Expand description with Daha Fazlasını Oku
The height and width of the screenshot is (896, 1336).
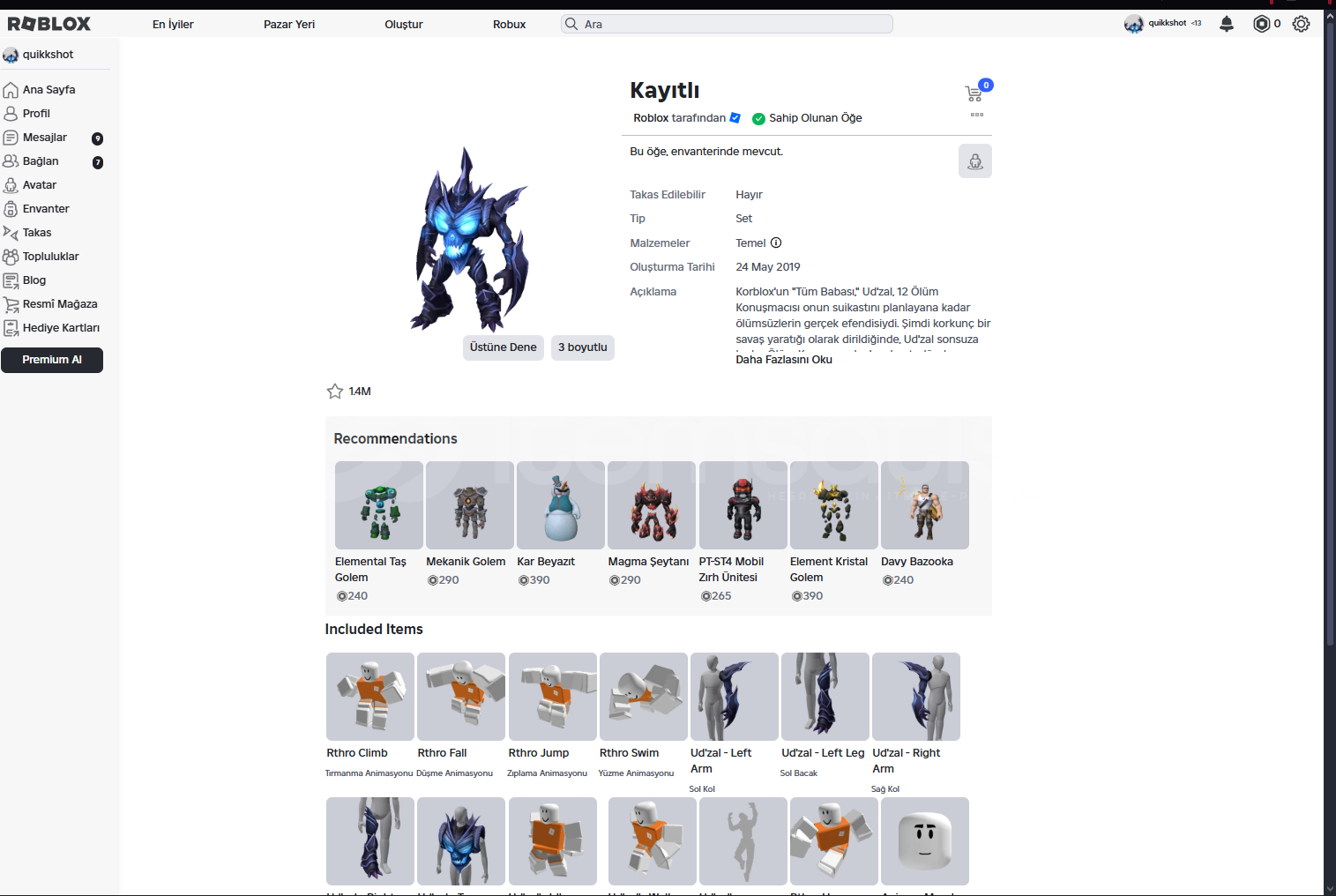point(784,360)
